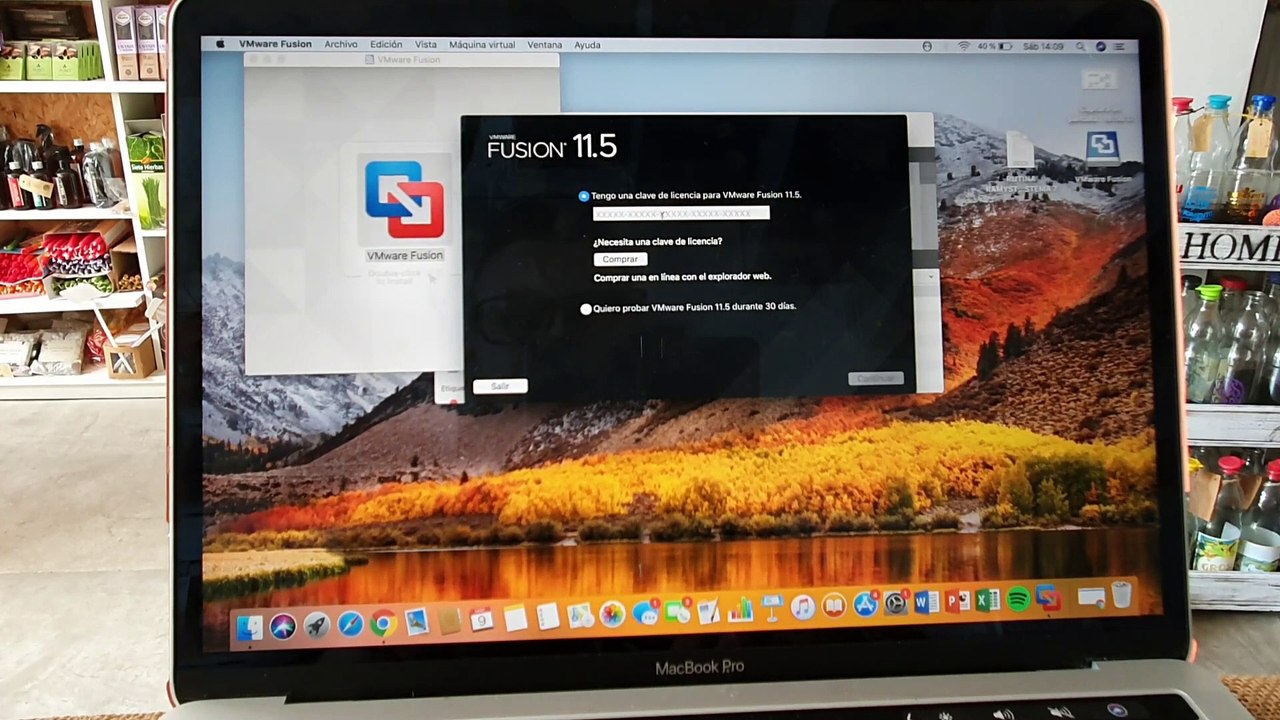Open Spotify in the Dock
Screen dimensions: 1280x720
1019,599
